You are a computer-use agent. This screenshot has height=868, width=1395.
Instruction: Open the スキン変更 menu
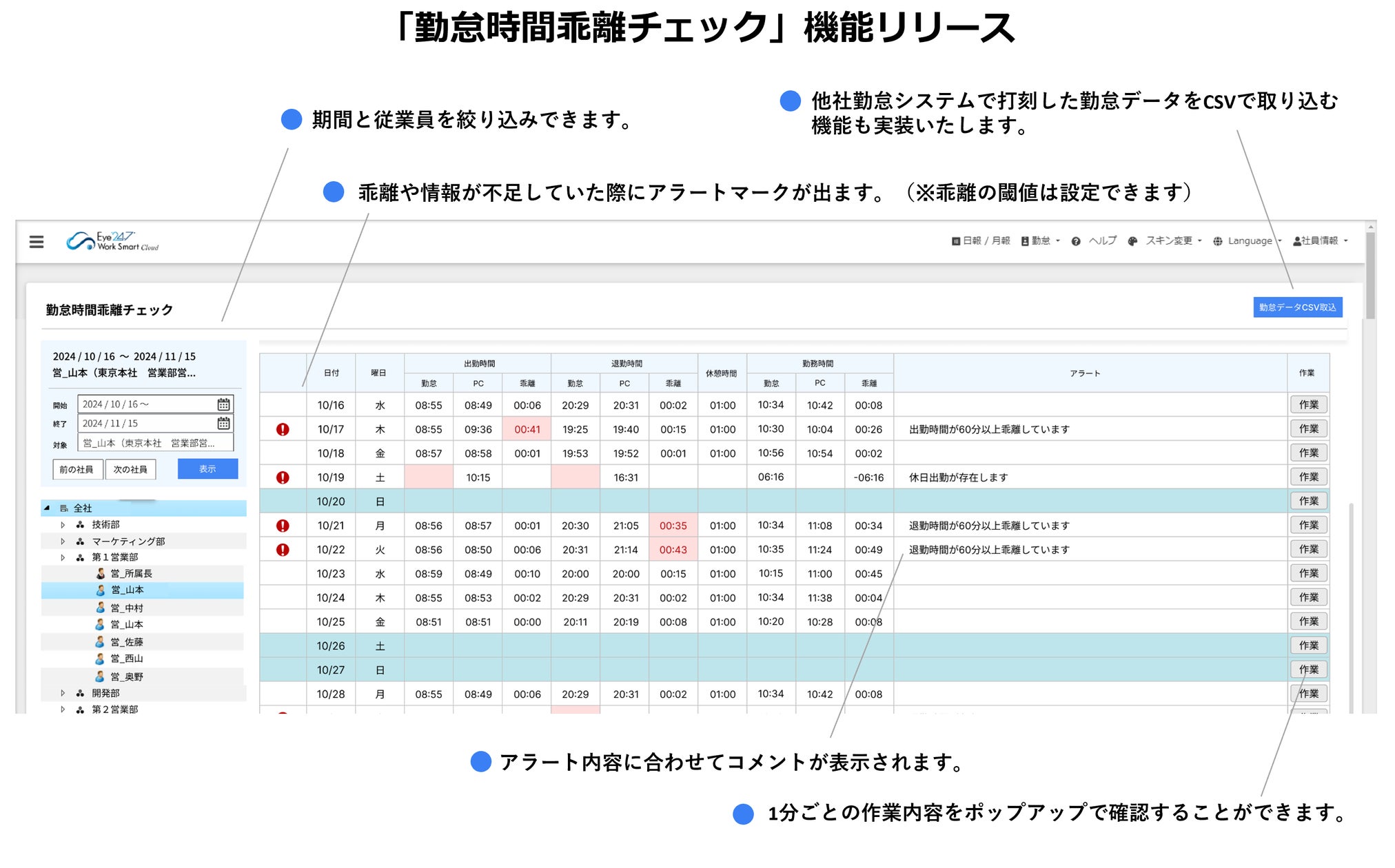(1168, 241)
